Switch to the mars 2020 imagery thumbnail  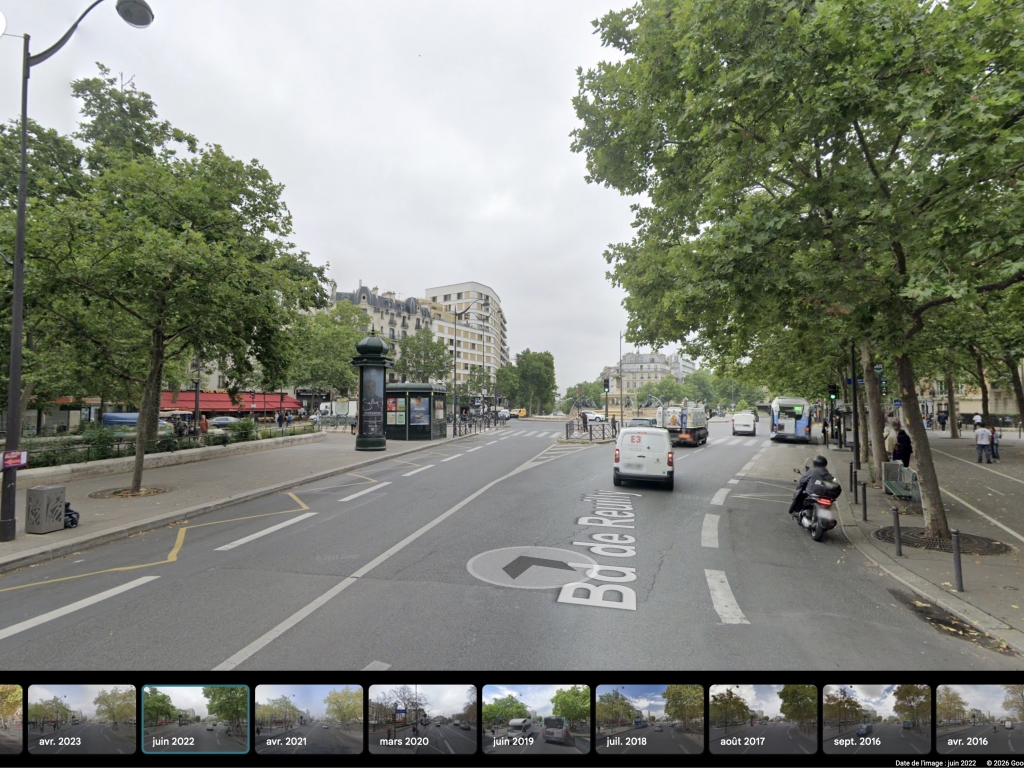[422, 718]
